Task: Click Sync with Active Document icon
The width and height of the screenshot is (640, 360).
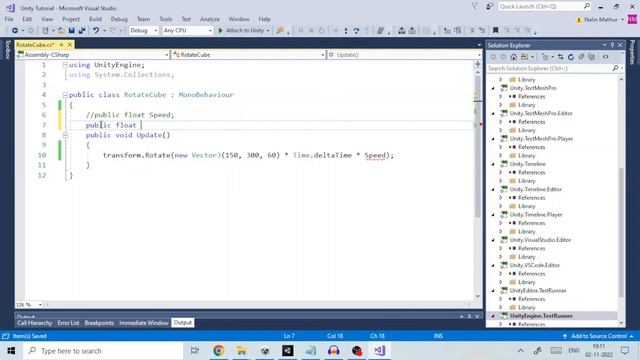Action: (x=560, y=57)
